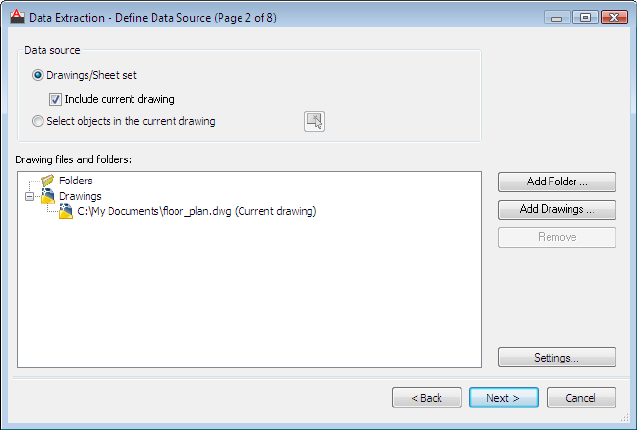Image resolution: width=637 pixels, height=430 pixels.
Task: Go to previous page with Back
Action: click(426, 398)
